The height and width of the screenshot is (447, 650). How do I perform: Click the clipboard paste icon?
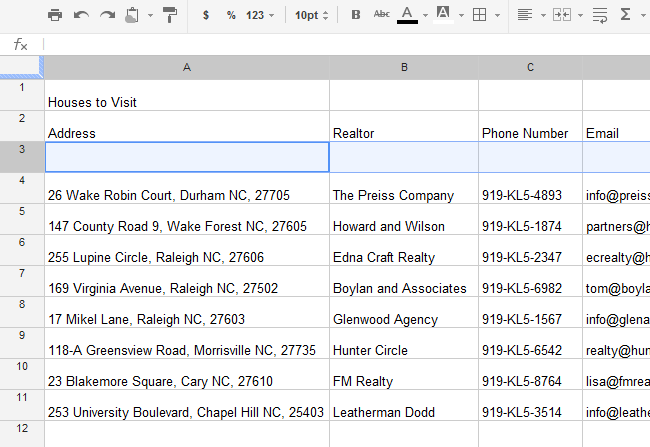(x=132, y=15)
